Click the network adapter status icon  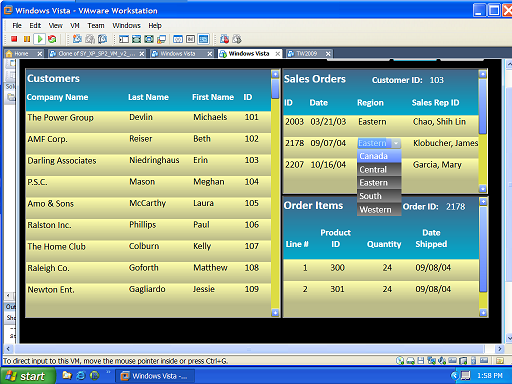pyautogui.click(x=431, y=360)
